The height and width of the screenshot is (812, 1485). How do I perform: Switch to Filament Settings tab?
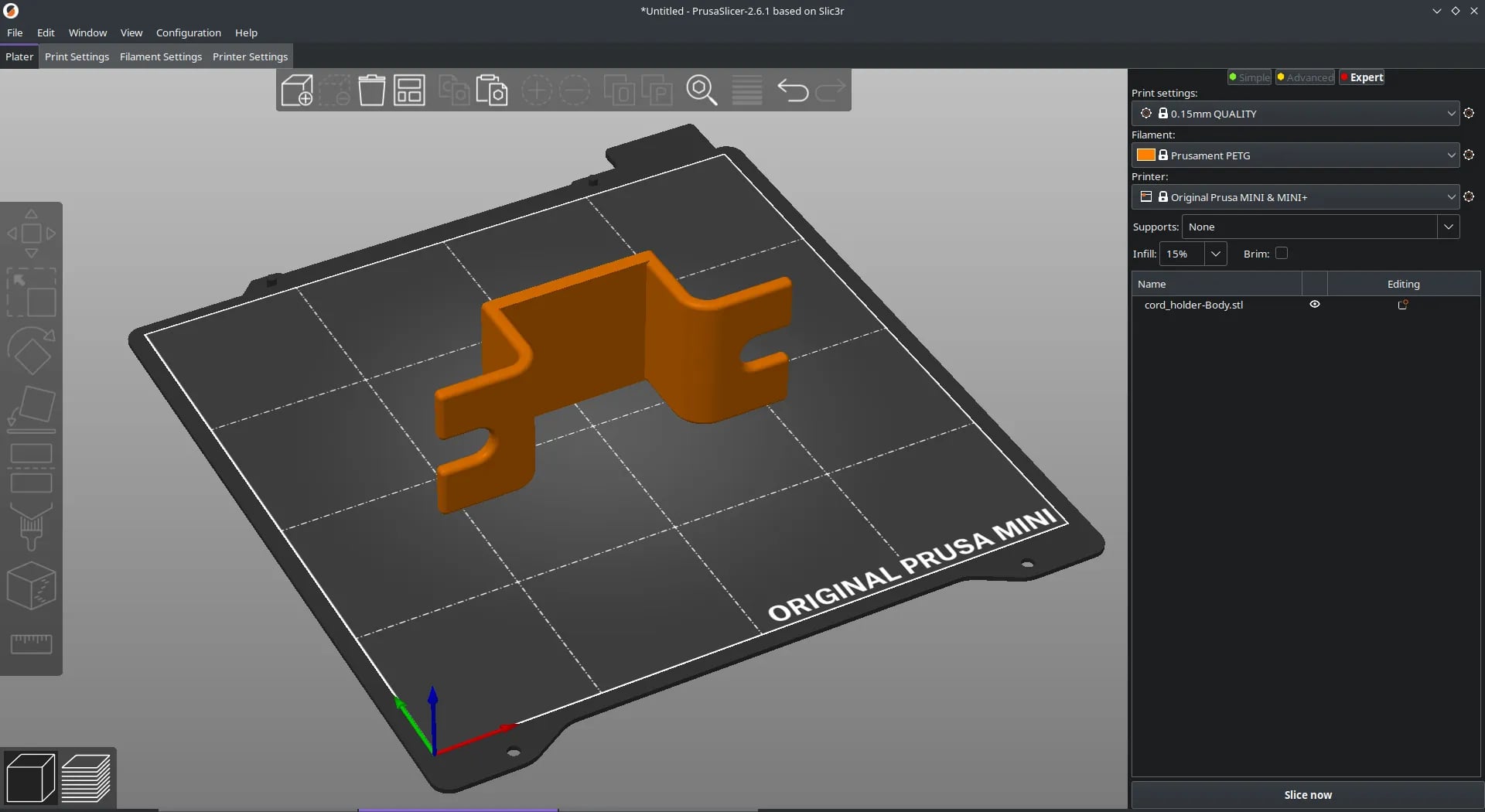pyautogui.click(x=161, y=56)
